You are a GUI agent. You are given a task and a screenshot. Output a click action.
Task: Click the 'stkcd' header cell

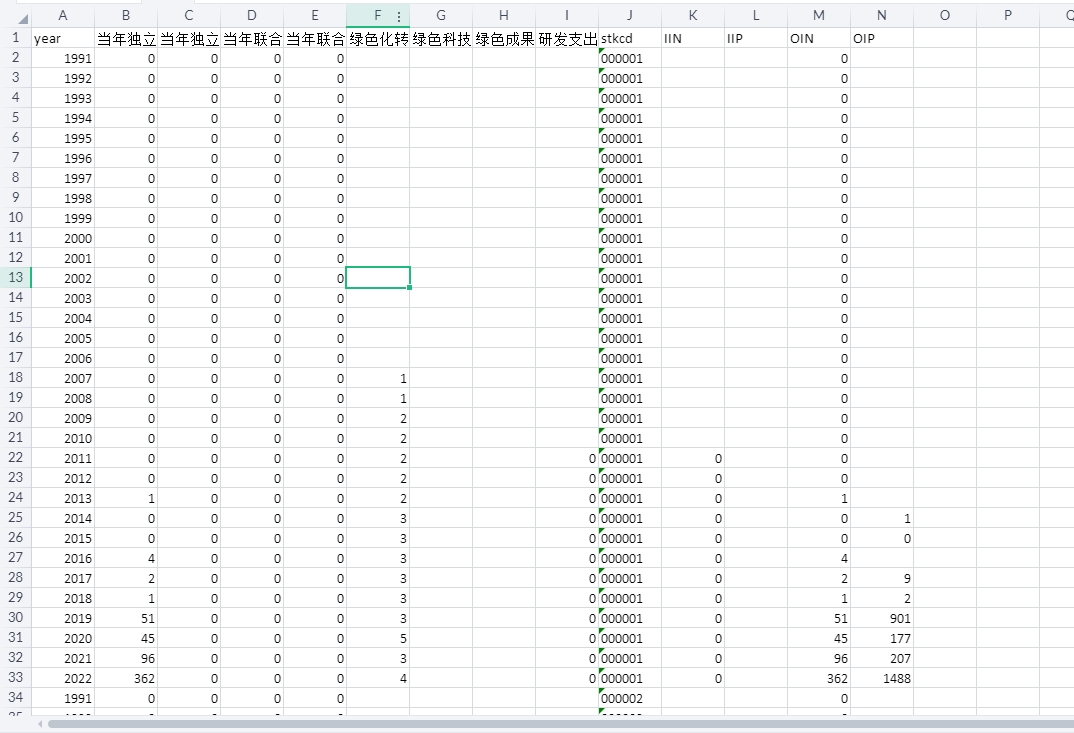629,38
